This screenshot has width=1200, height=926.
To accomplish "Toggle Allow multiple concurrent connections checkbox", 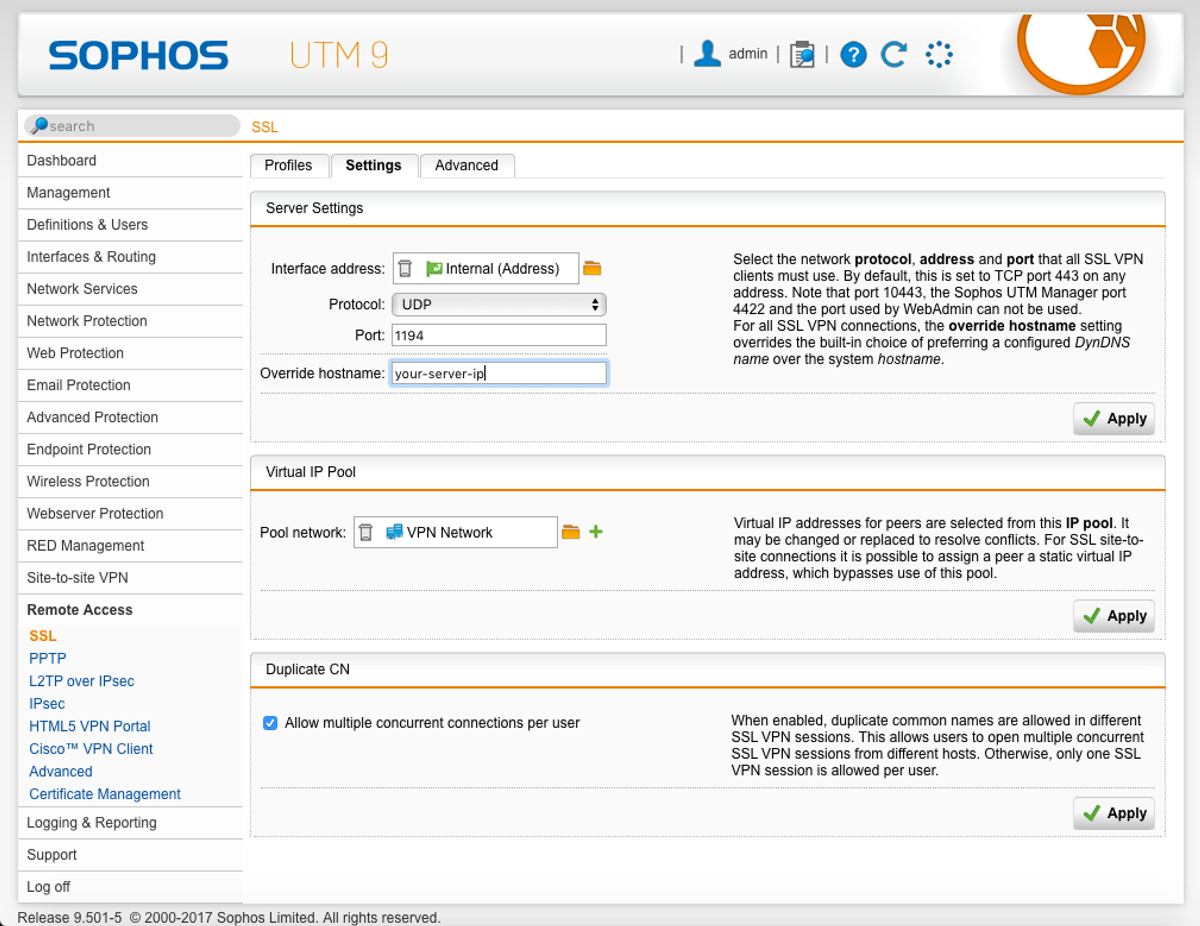I will [270, 722].
